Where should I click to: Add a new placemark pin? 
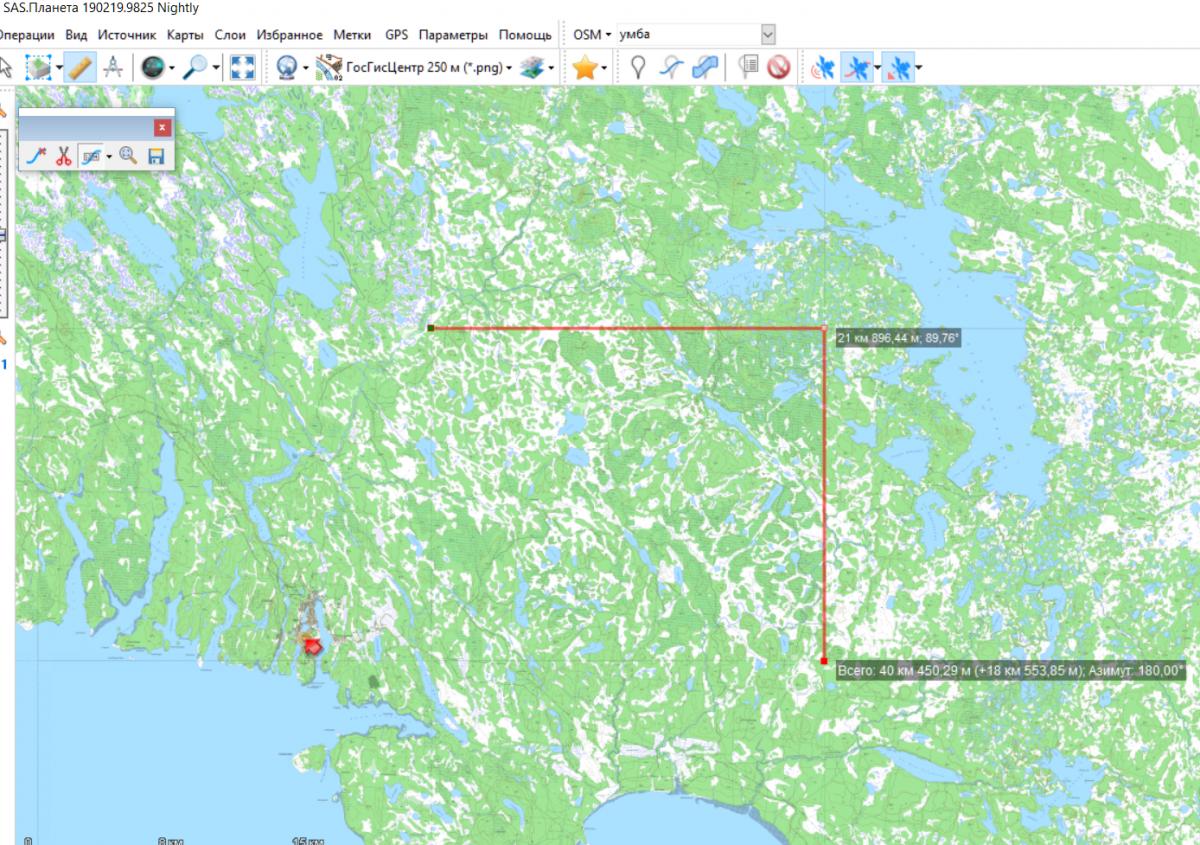coord(639,68)
